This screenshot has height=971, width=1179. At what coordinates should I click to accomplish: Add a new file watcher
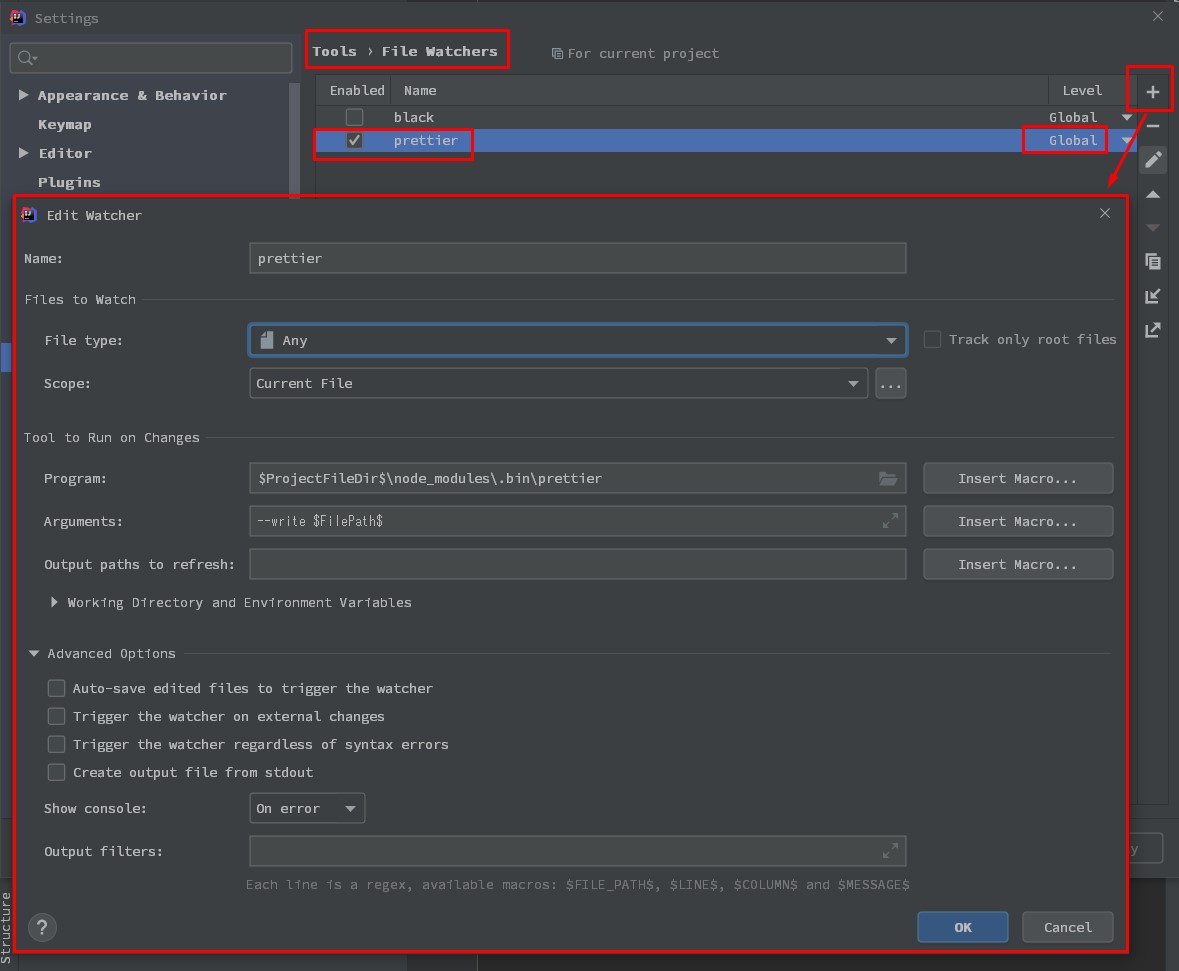1150,89
